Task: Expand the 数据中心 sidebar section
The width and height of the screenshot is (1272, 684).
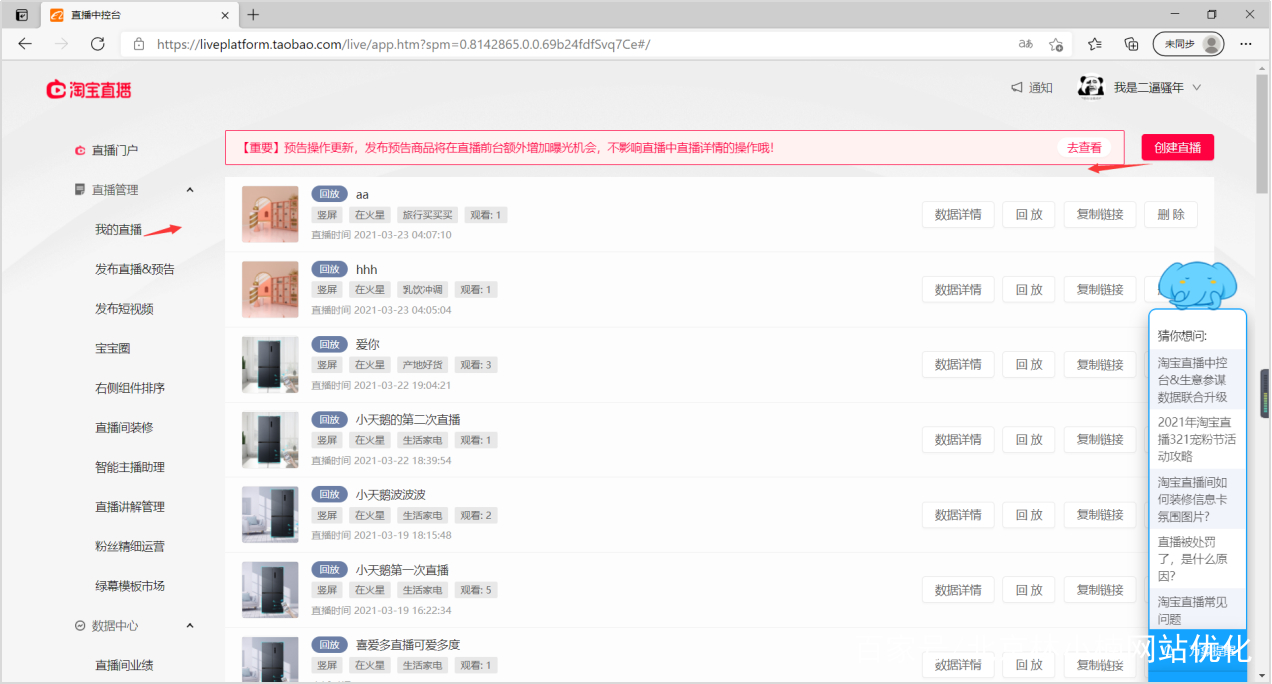Action: point(189,625)
